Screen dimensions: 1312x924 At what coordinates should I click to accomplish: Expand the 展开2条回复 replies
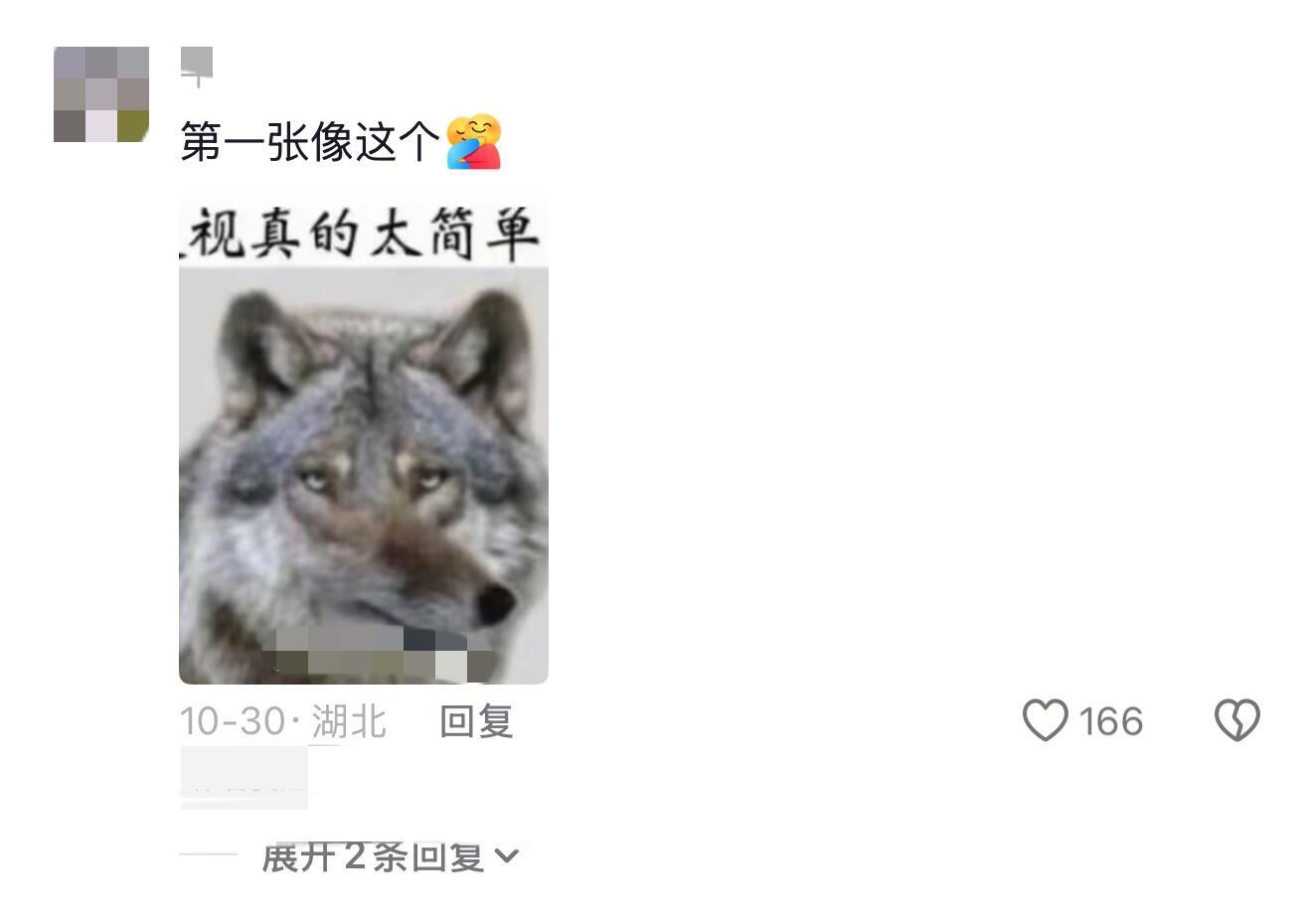click(390, 855)
